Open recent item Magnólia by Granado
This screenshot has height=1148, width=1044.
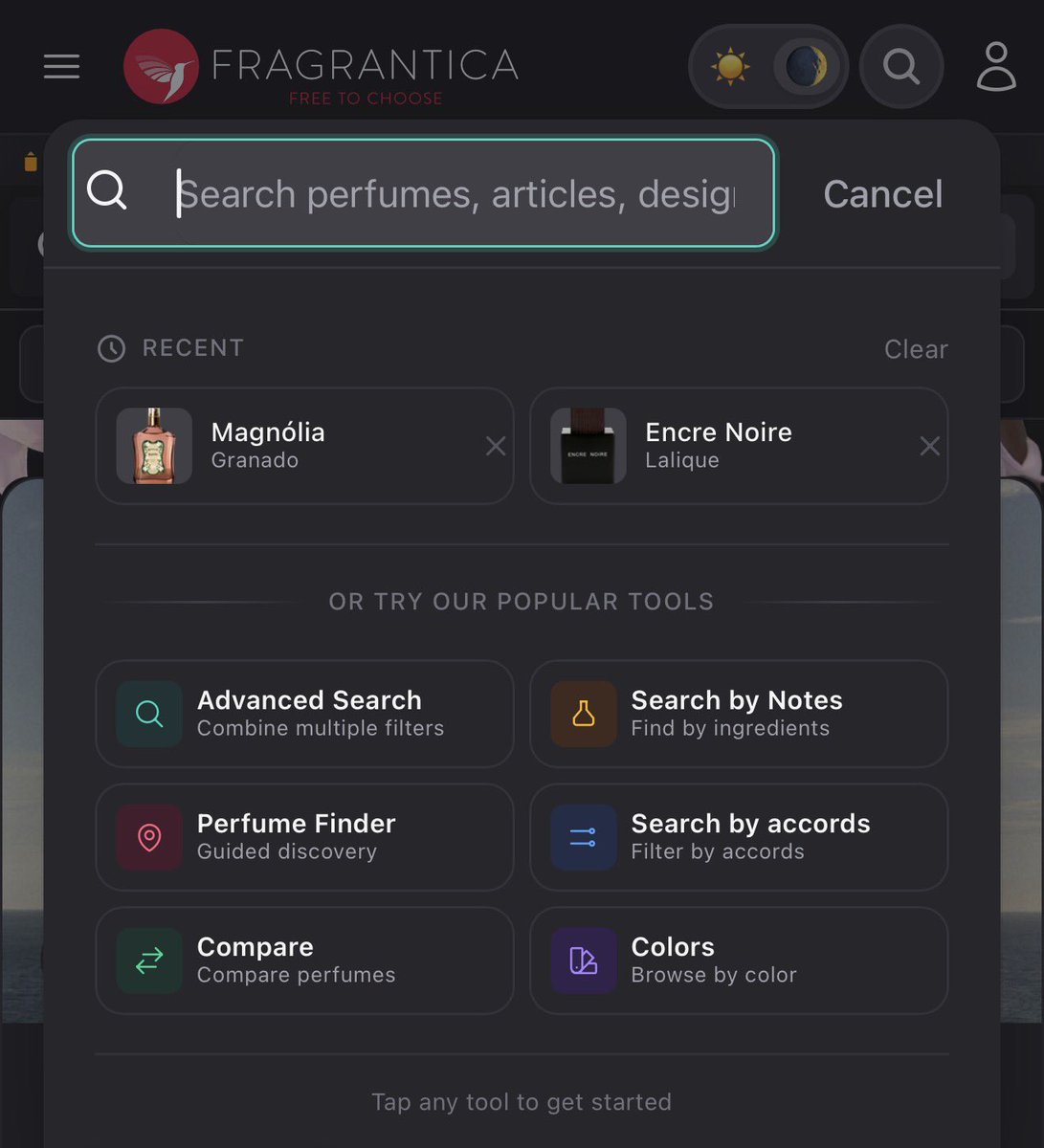[304, 446]
